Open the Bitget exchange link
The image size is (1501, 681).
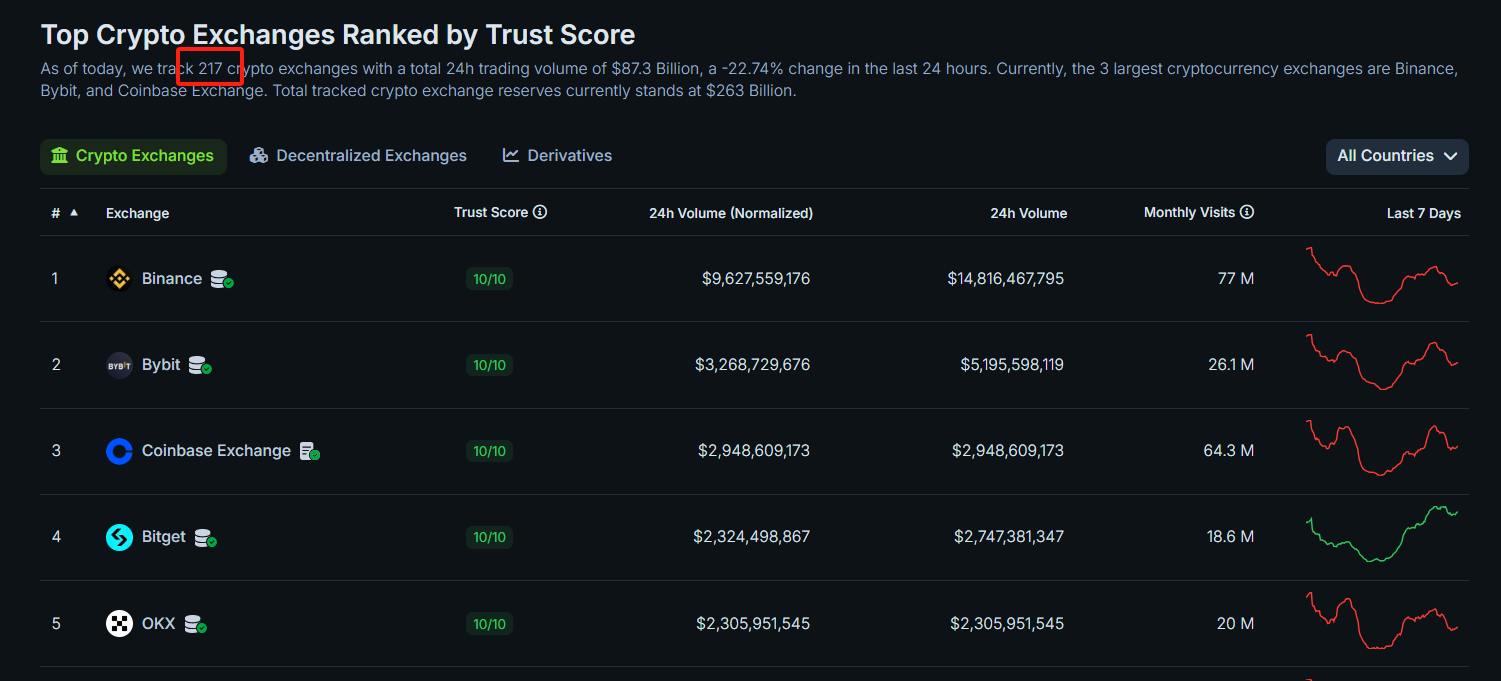coord(164,537)
